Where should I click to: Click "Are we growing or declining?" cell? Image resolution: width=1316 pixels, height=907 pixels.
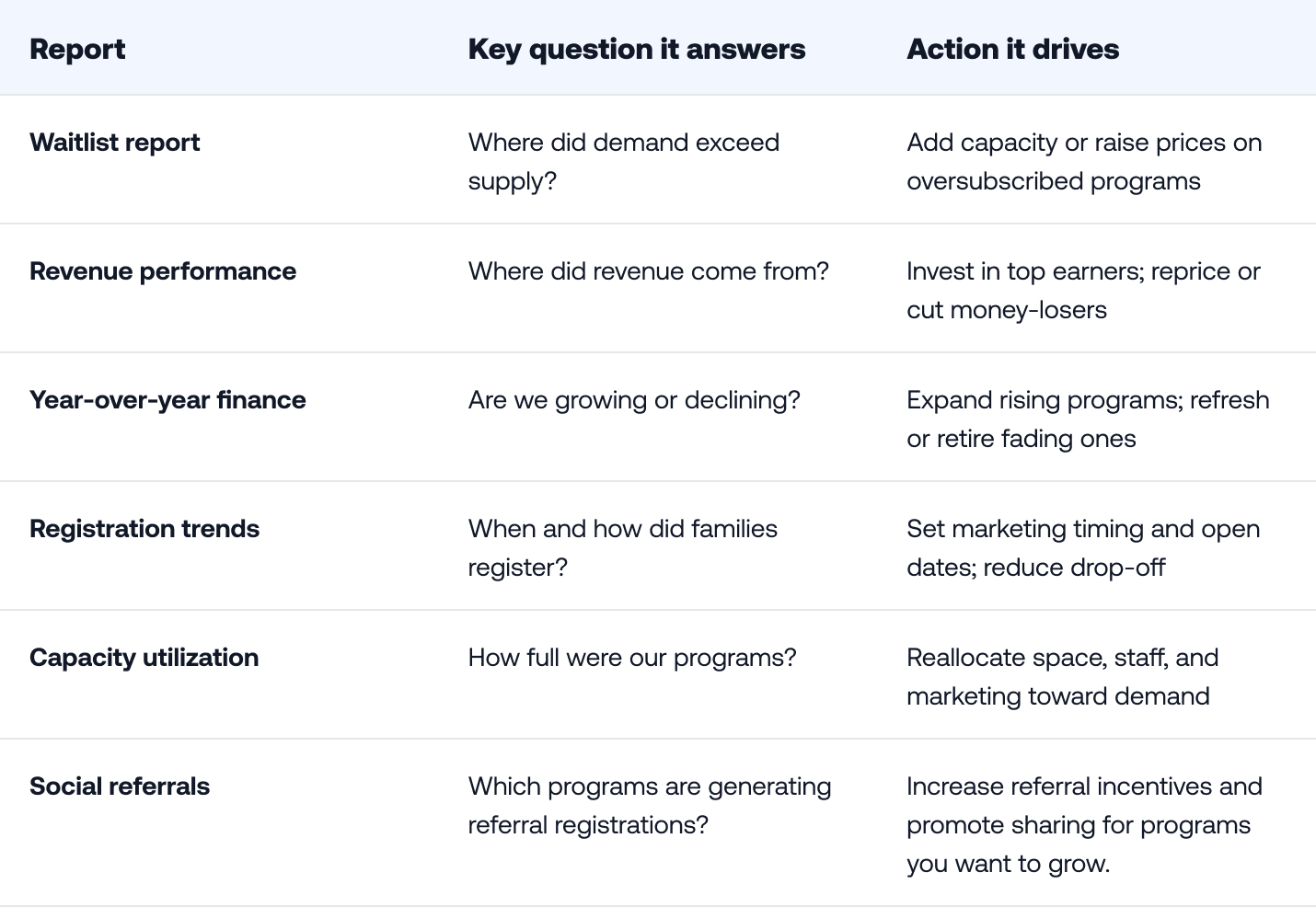coord(634,400)
